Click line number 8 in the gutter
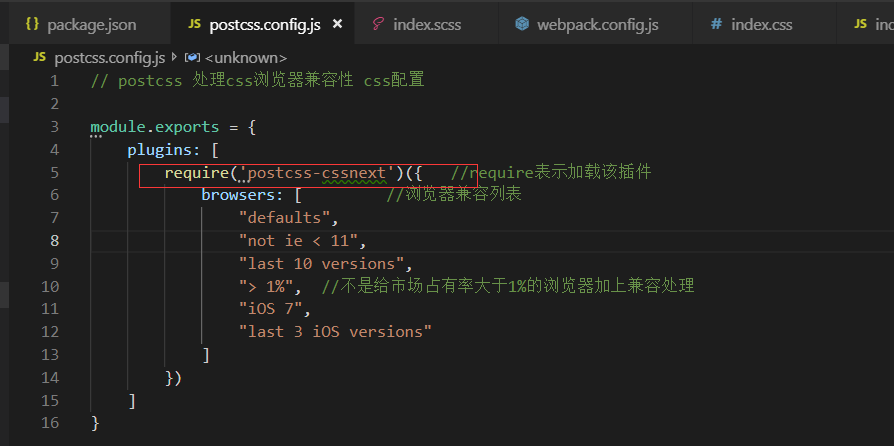This screenshot has width=894, height=446. tap(54, 241)
